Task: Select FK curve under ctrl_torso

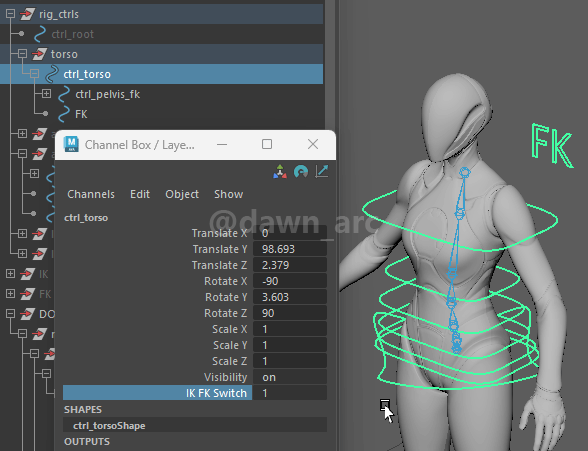Action: [x=81, y=114]
